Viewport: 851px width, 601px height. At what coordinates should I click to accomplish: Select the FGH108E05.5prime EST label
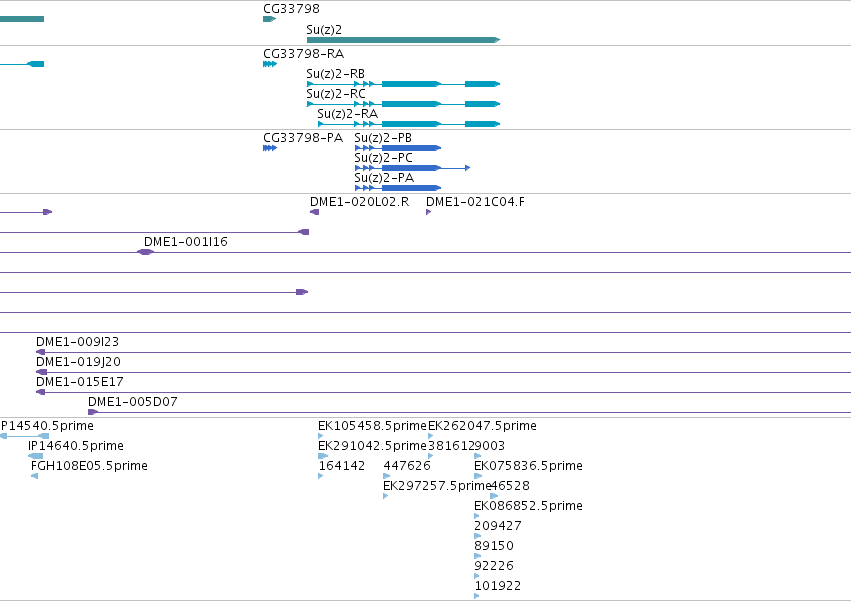89,466
